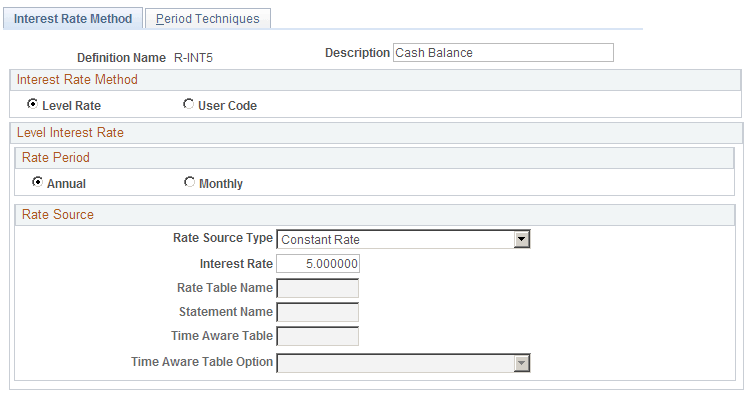
Task: Click the Definition Name label
Action: (x=121, y=58)
